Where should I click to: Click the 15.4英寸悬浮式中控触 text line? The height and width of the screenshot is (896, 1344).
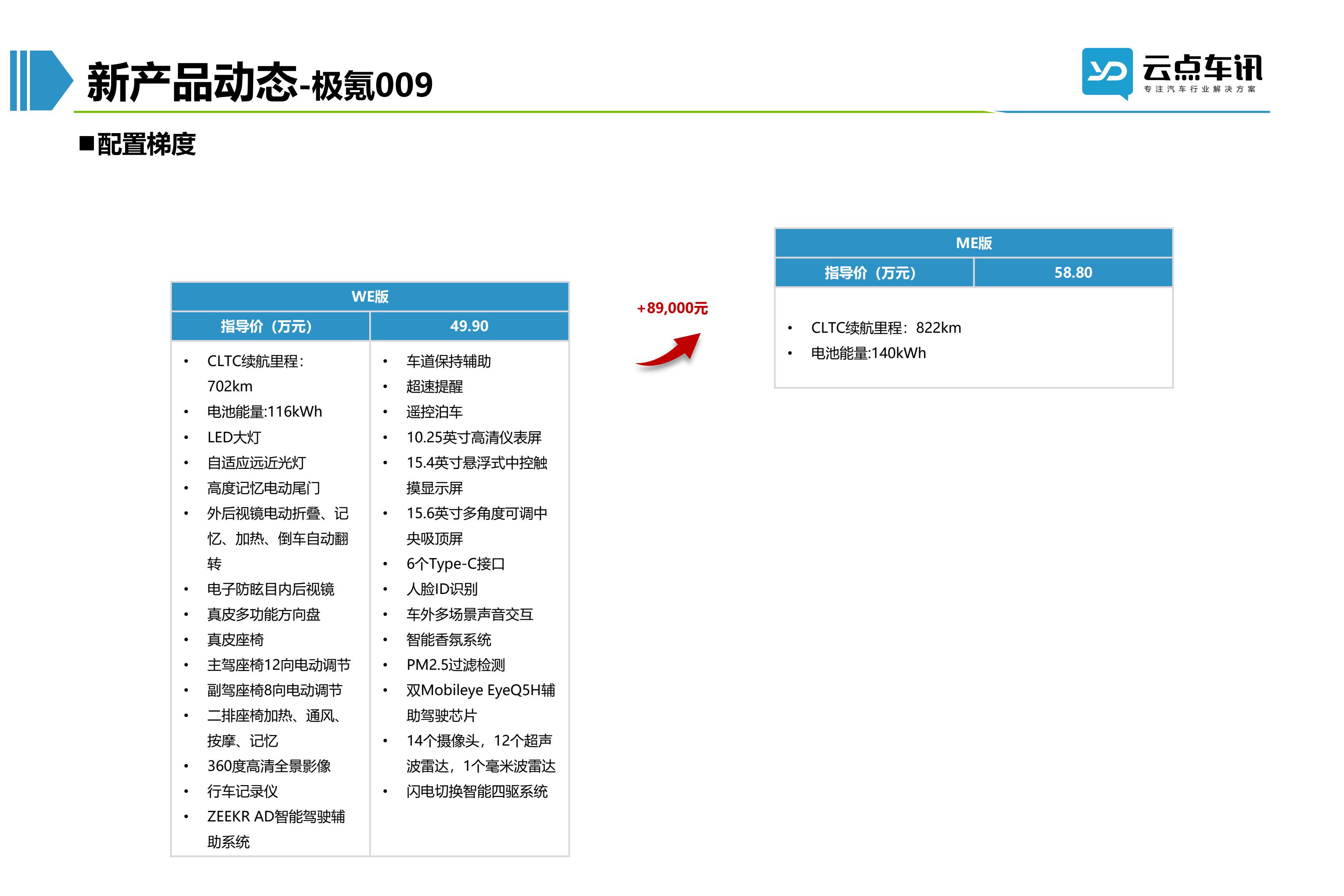[x=476, y=462]
